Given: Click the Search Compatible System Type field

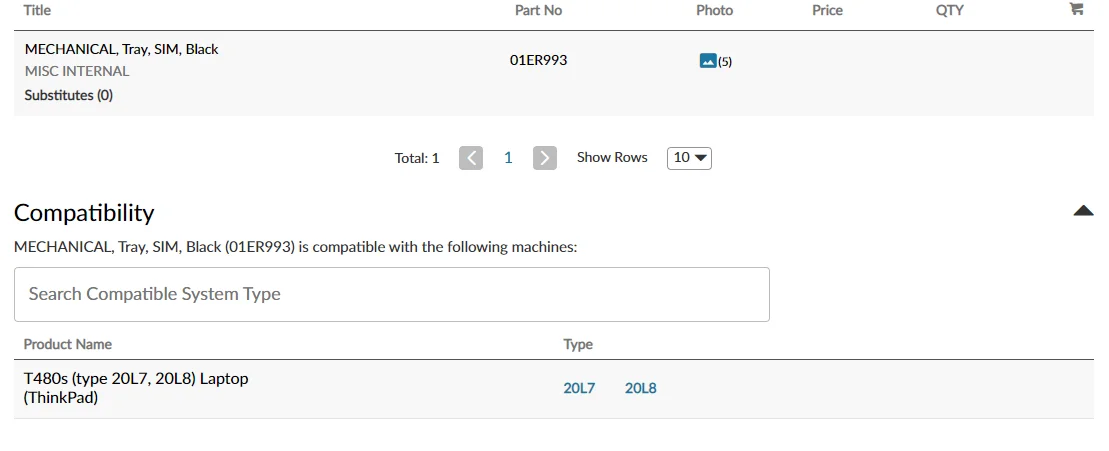Looking at the screenshot, I should (x=391, y=294).
